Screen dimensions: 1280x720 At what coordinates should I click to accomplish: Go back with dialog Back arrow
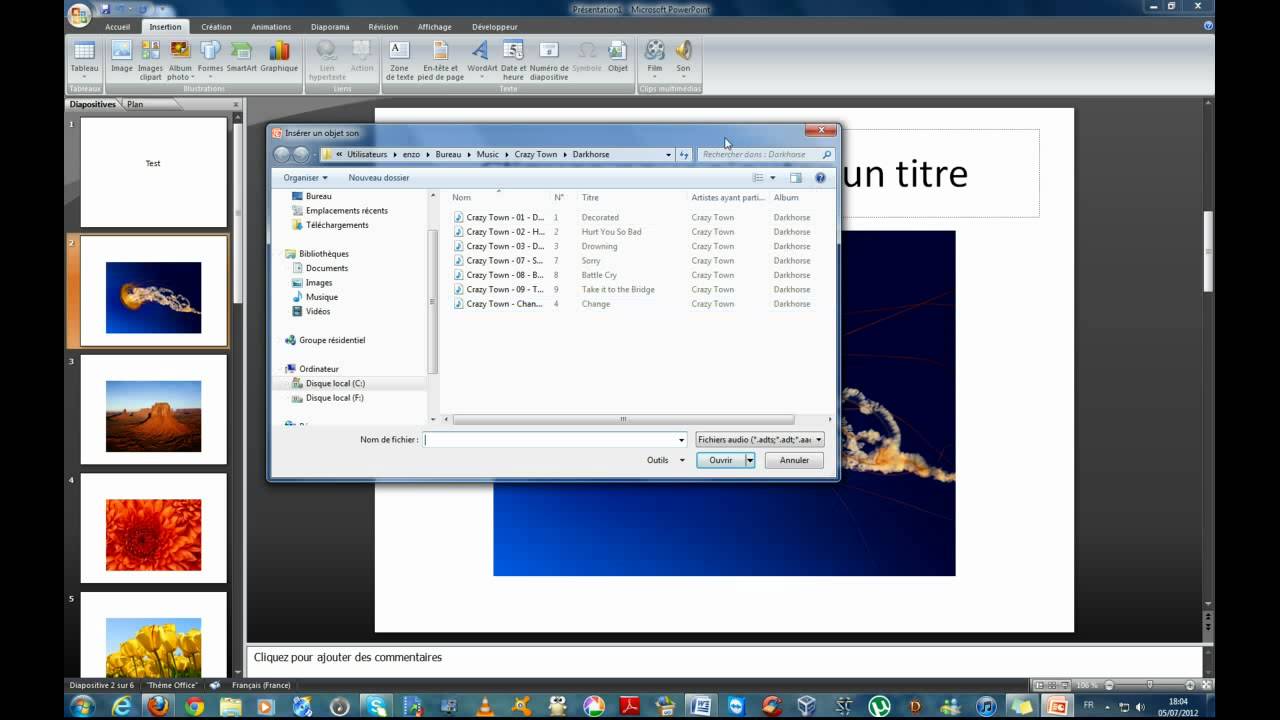tap(281, 155)
